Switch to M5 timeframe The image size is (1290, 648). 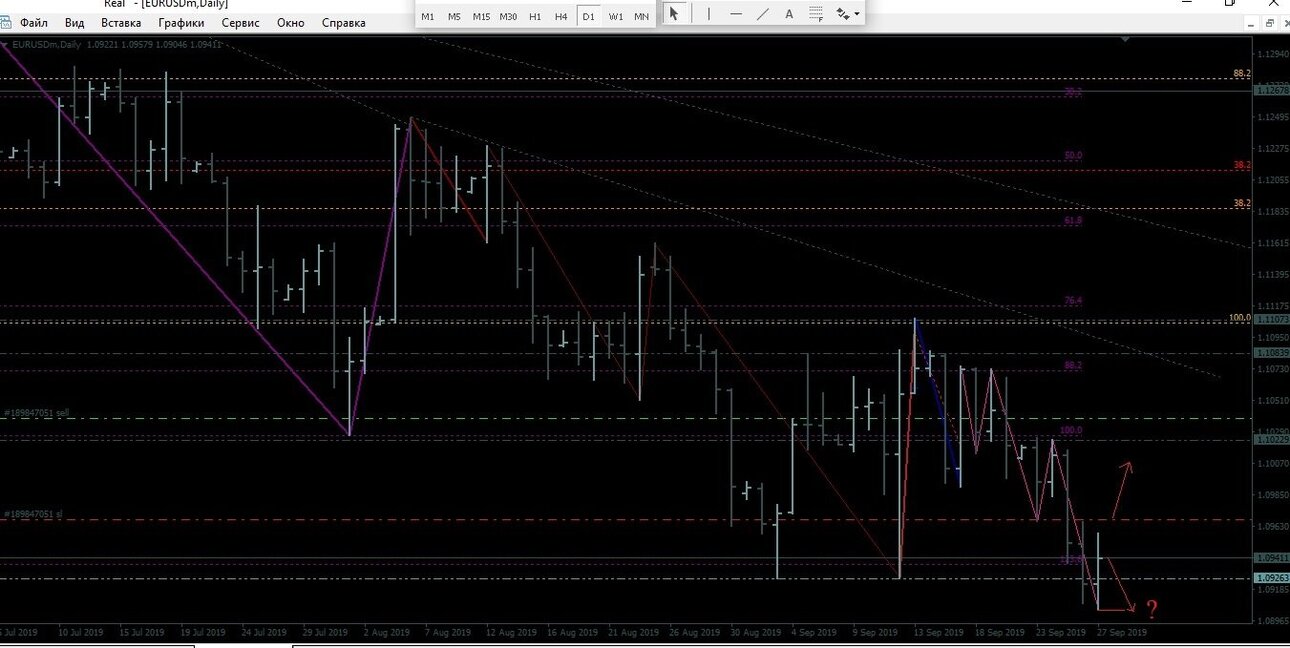(454, 16)
